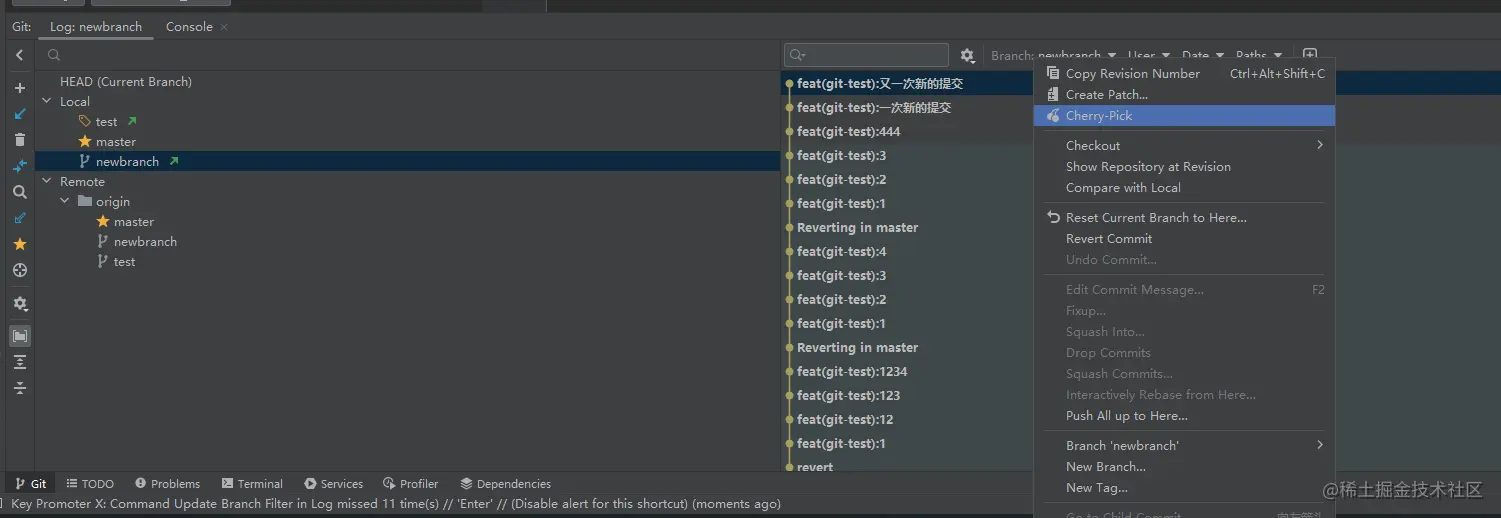Choose Cherry-Pick from the context menu
Viewport: 1501px width, 518px height.
click(x=1099, y=116)
